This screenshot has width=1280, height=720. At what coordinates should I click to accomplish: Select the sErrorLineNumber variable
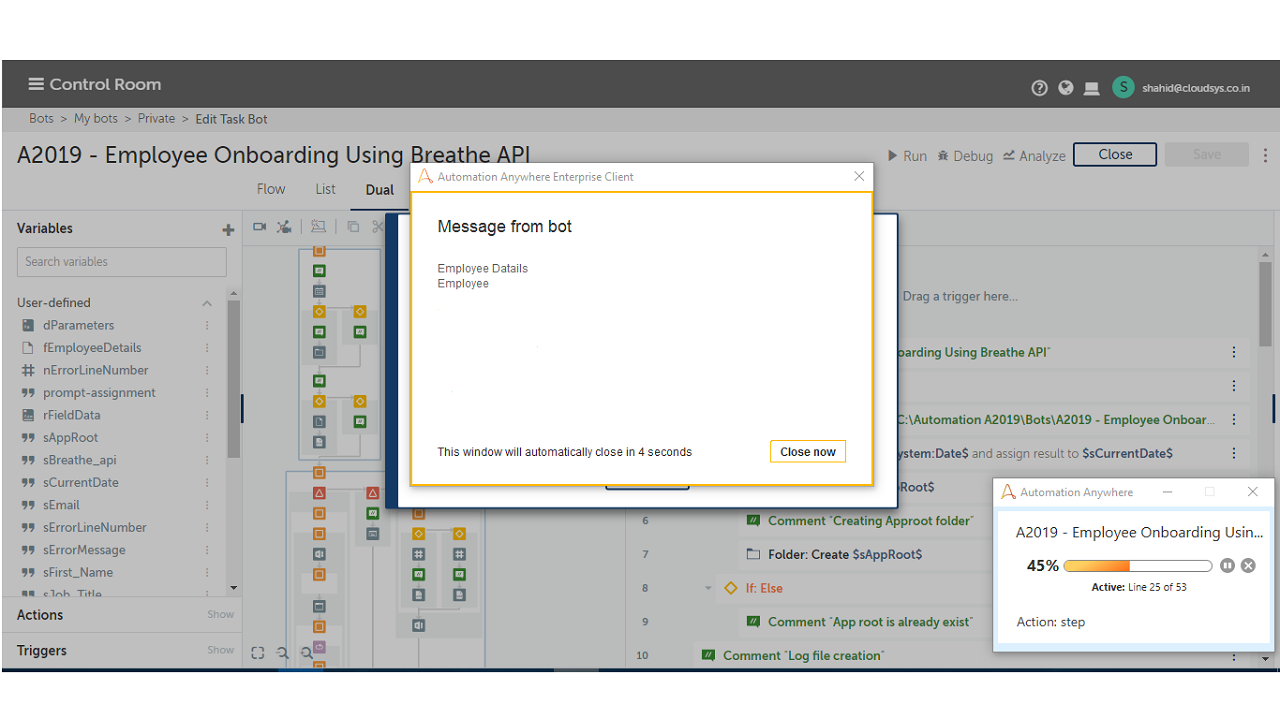[x=95, y=527]
